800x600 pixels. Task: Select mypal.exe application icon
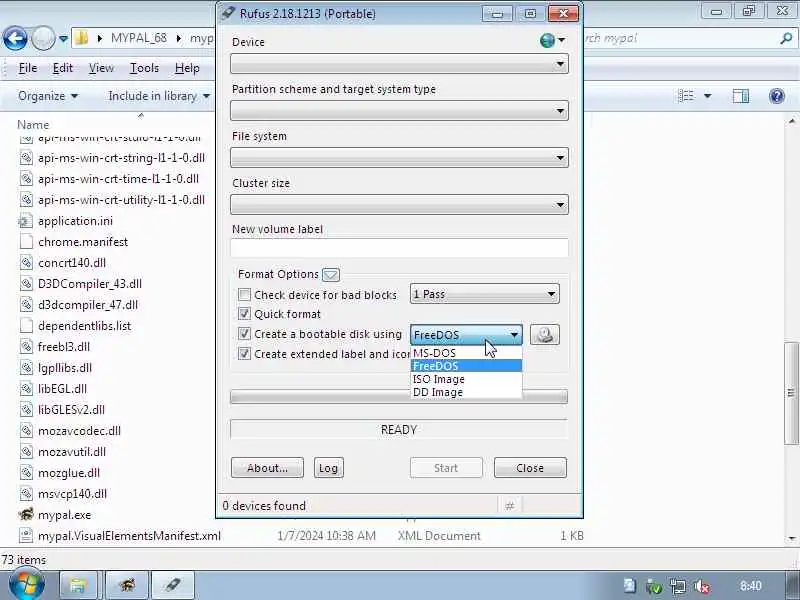point(26,514)
